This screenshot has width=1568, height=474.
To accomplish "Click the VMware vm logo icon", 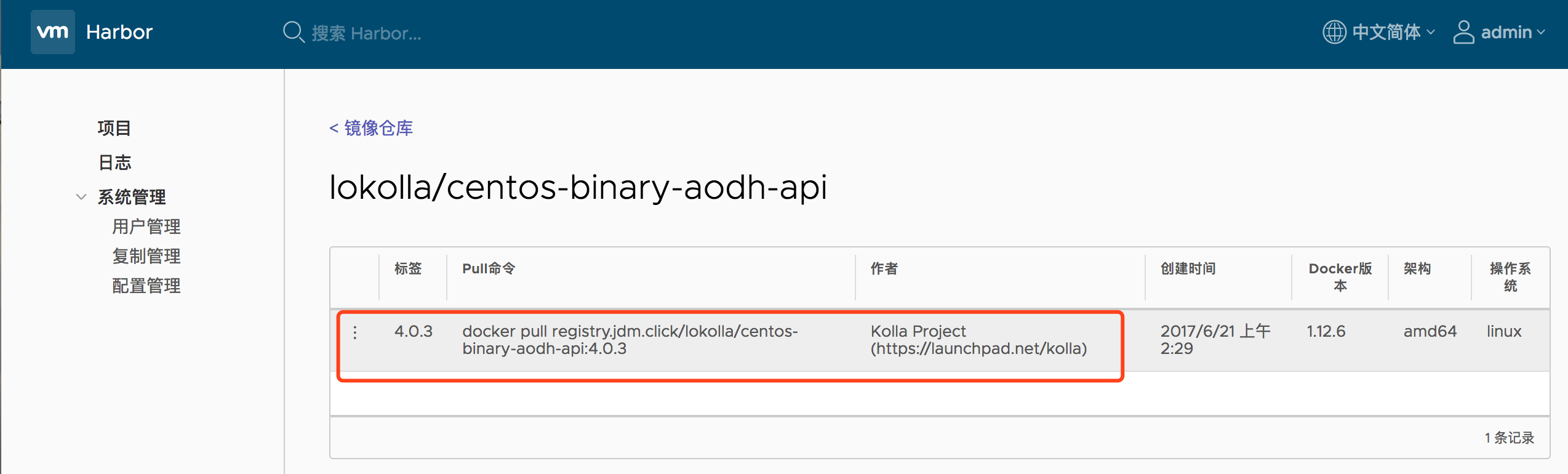I will coord(53,32).
